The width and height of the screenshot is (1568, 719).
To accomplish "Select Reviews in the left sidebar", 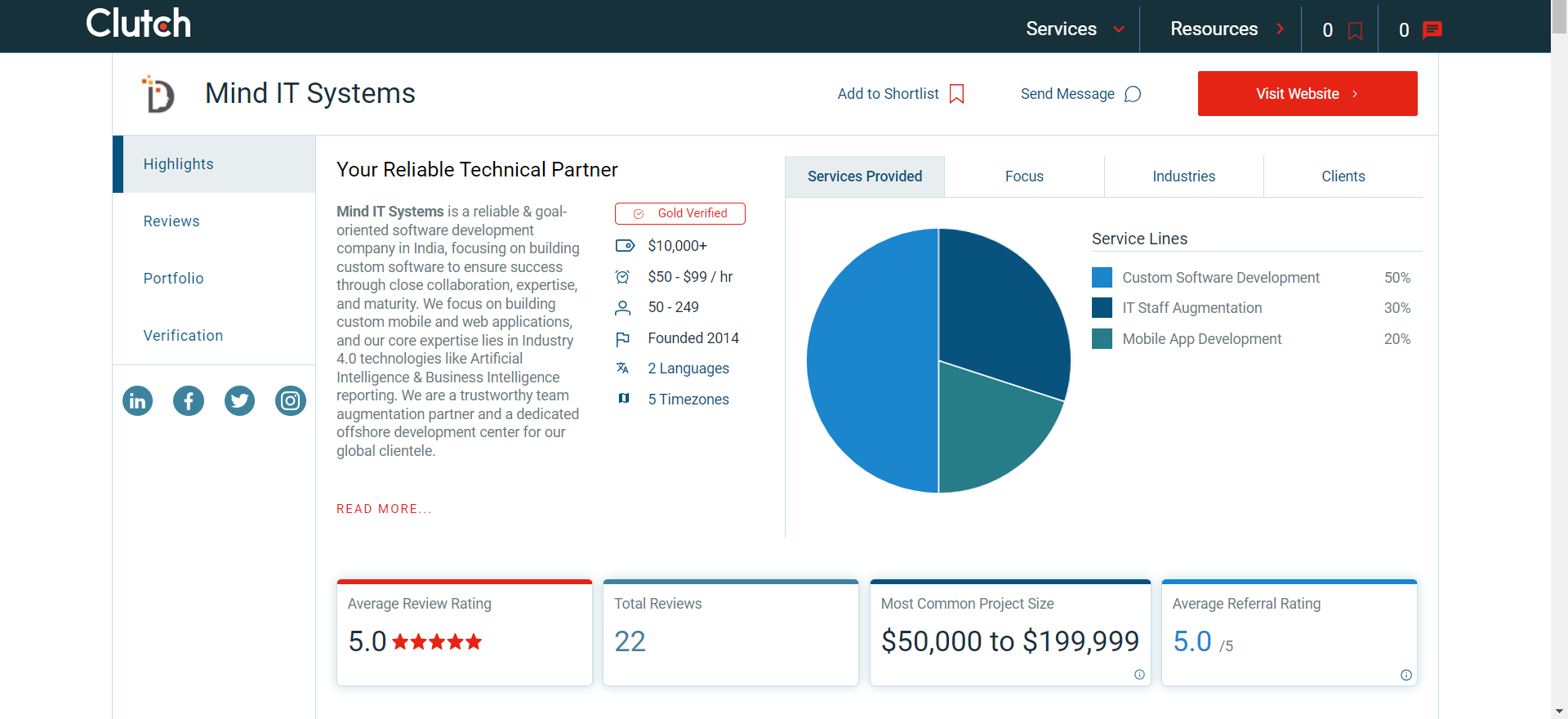I will coord(171,221).
